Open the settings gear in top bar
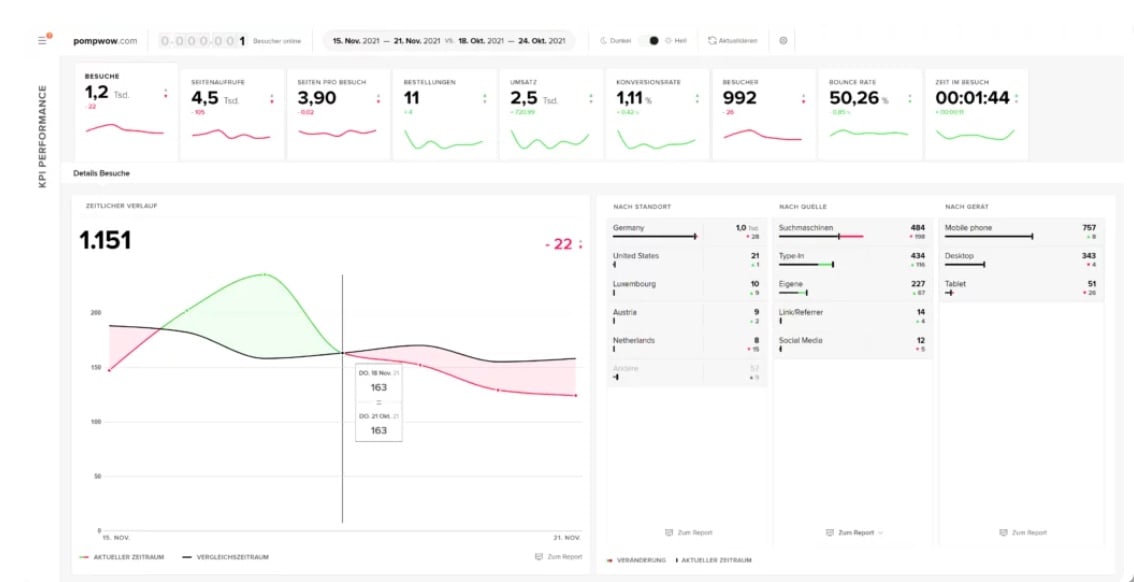1134x582 pixels. pos(783,41)
